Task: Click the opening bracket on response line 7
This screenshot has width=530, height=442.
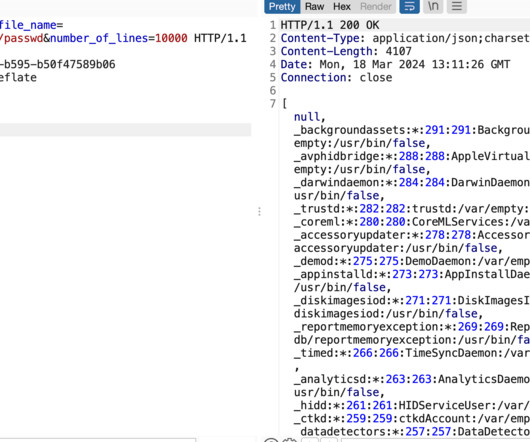Action: pyautogui.click(x=284, y=103)
